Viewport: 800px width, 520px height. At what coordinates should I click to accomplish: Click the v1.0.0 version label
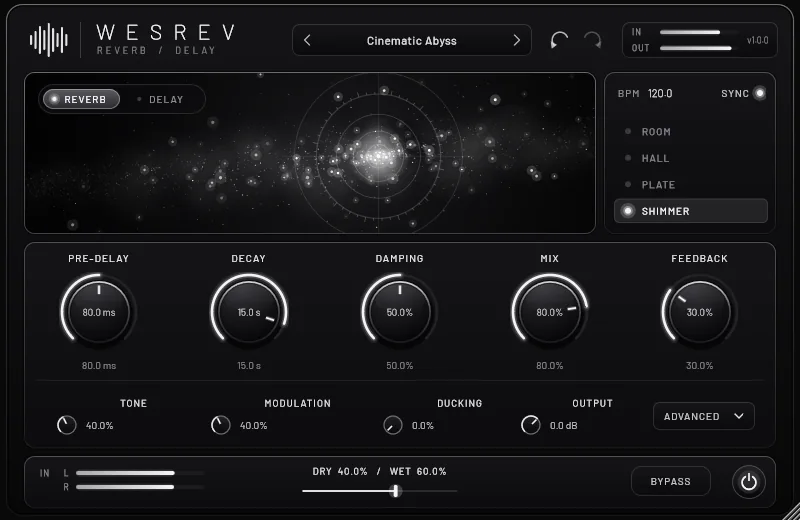(757, 40)
